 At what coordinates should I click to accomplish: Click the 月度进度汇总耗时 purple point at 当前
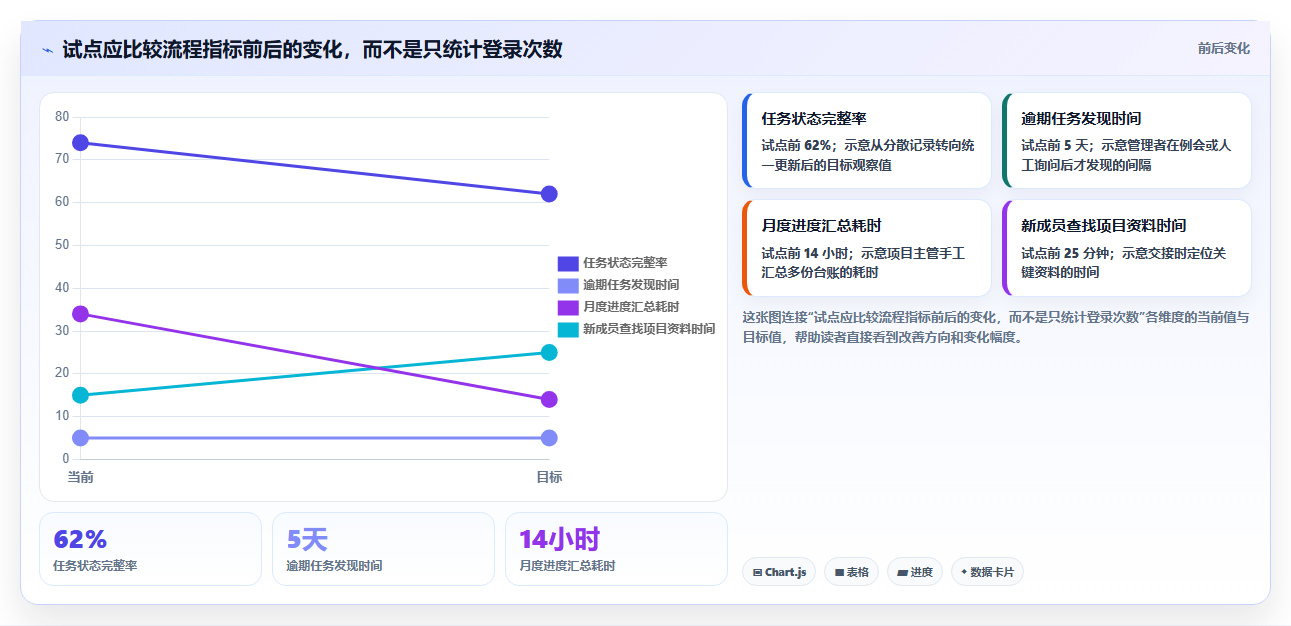click(x=81, y=314)
